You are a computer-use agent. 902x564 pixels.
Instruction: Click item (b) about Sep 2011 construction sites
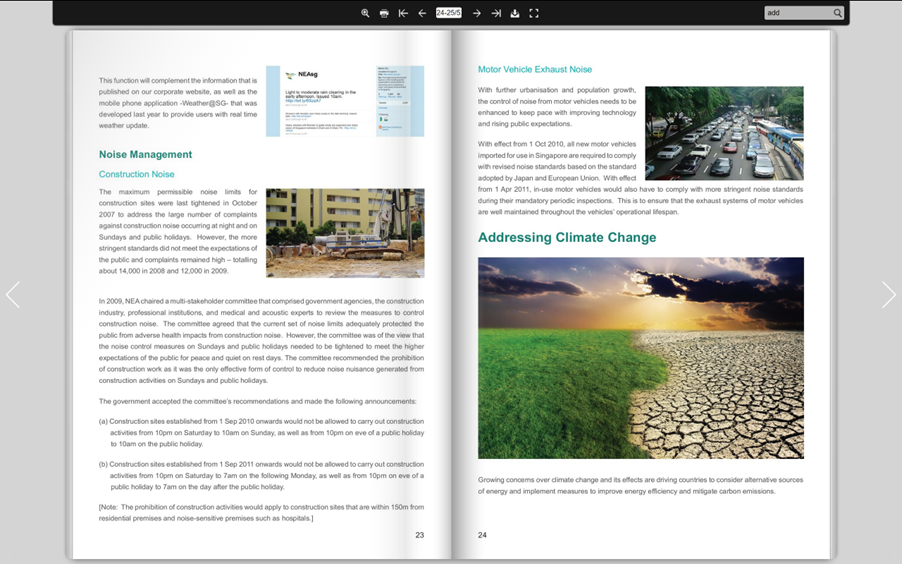point(261,475)
